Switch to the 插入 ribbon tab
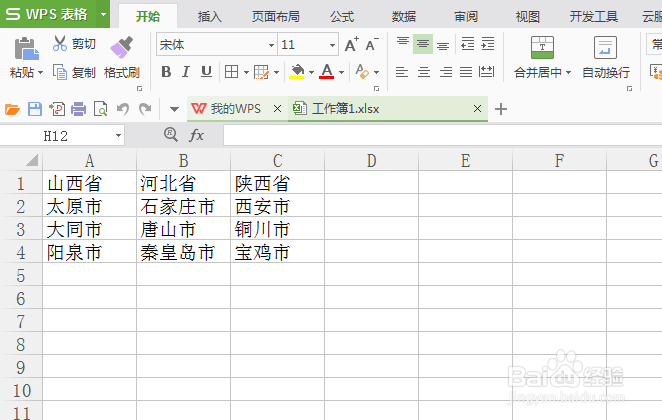Viewport: 662px width, 420px height. tap(209, 16)
